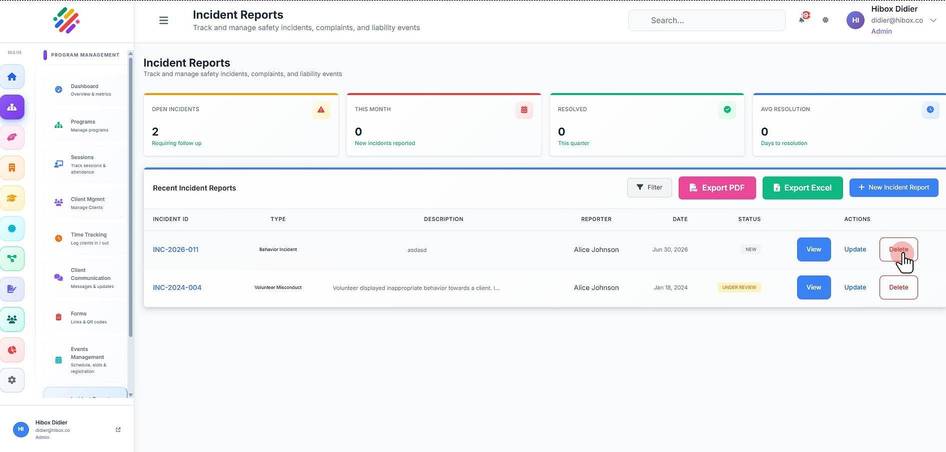Click the Behavior Incident type cell
The width and height of the screenshot is (946, 452).
(x=278, y=249)
